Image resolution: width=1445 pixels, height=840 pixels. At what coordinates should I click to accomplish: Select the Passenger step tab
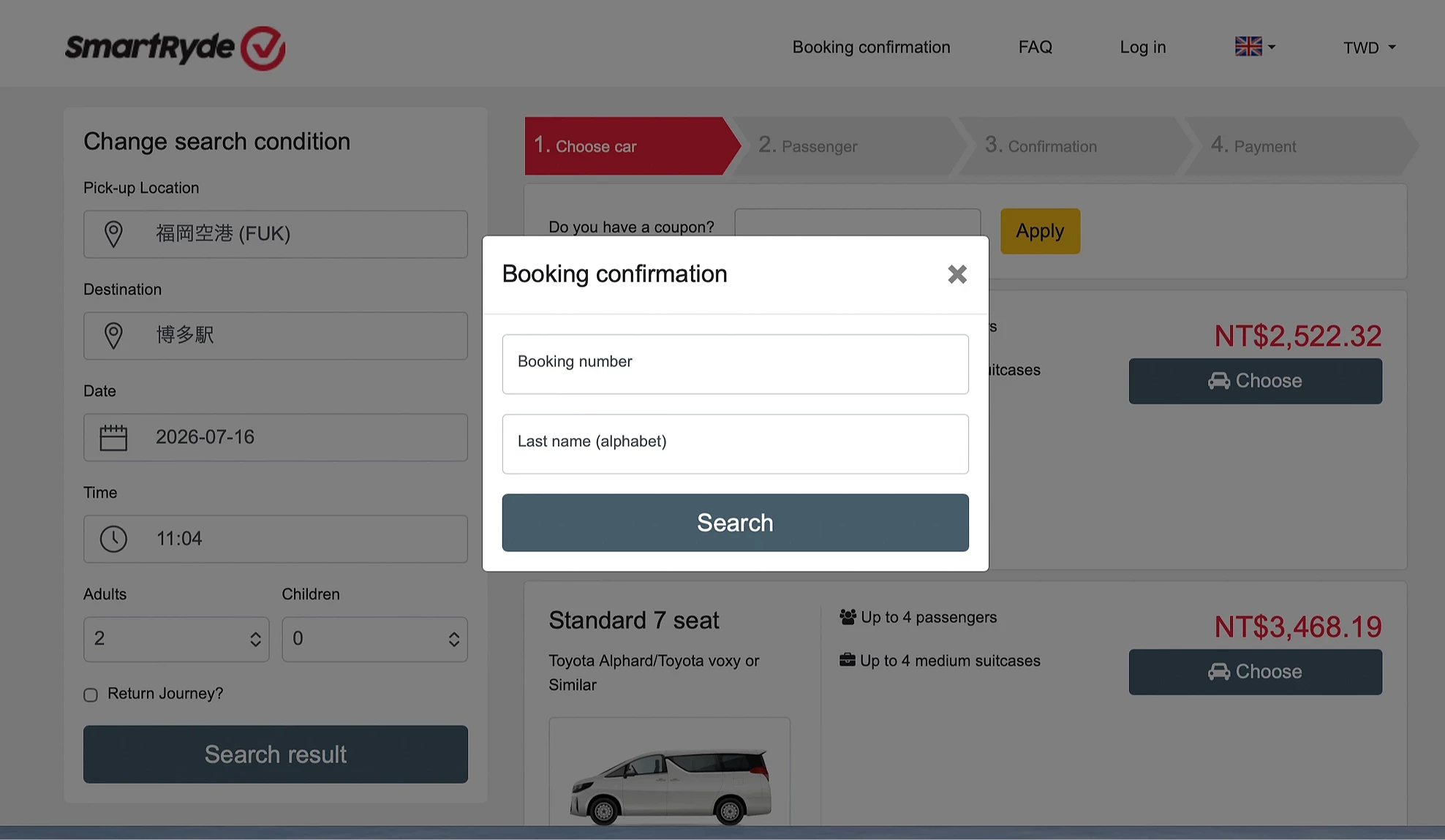pos(848,145)
